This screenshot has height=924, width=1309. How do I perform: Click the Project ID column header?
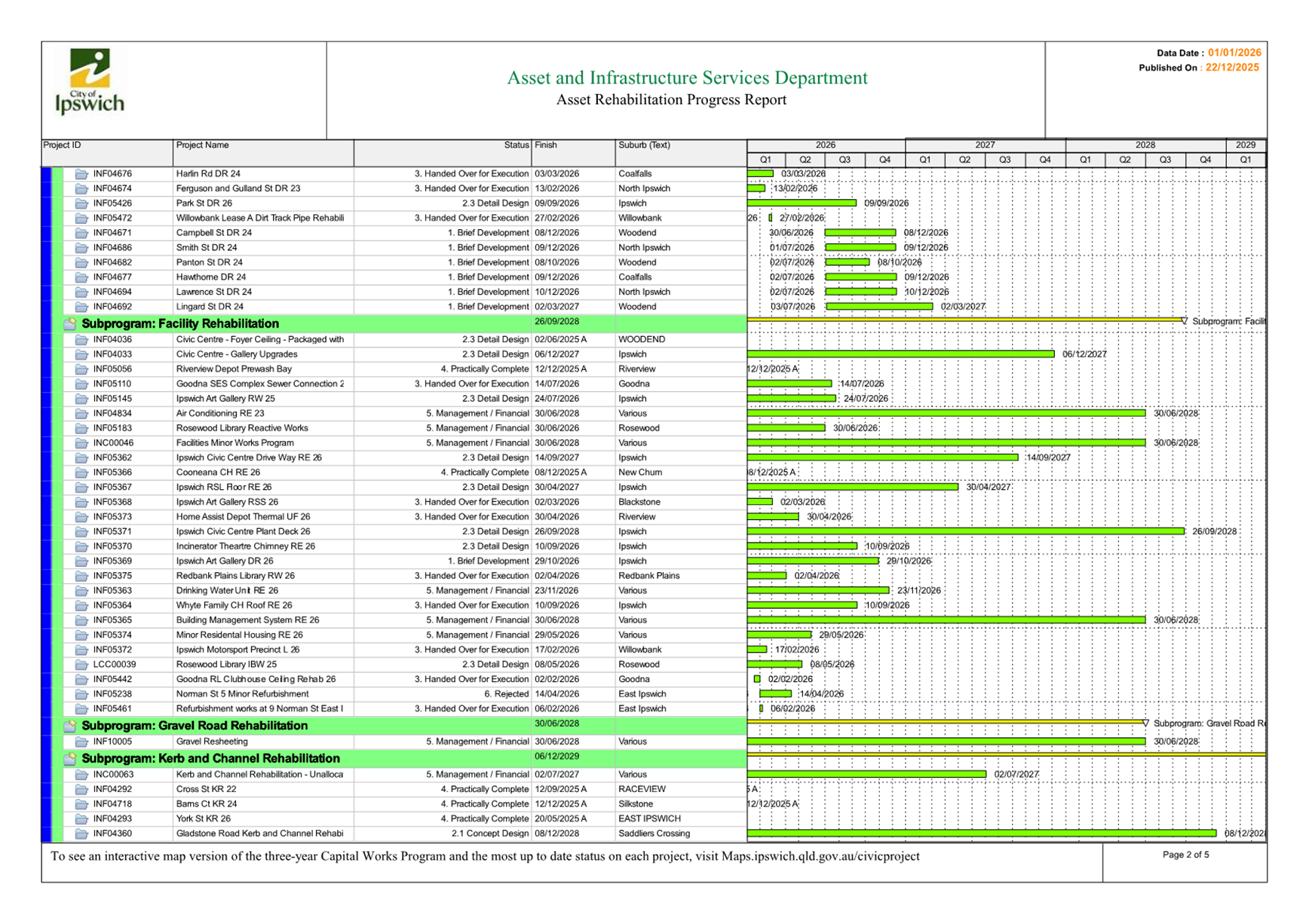[62, 145]
